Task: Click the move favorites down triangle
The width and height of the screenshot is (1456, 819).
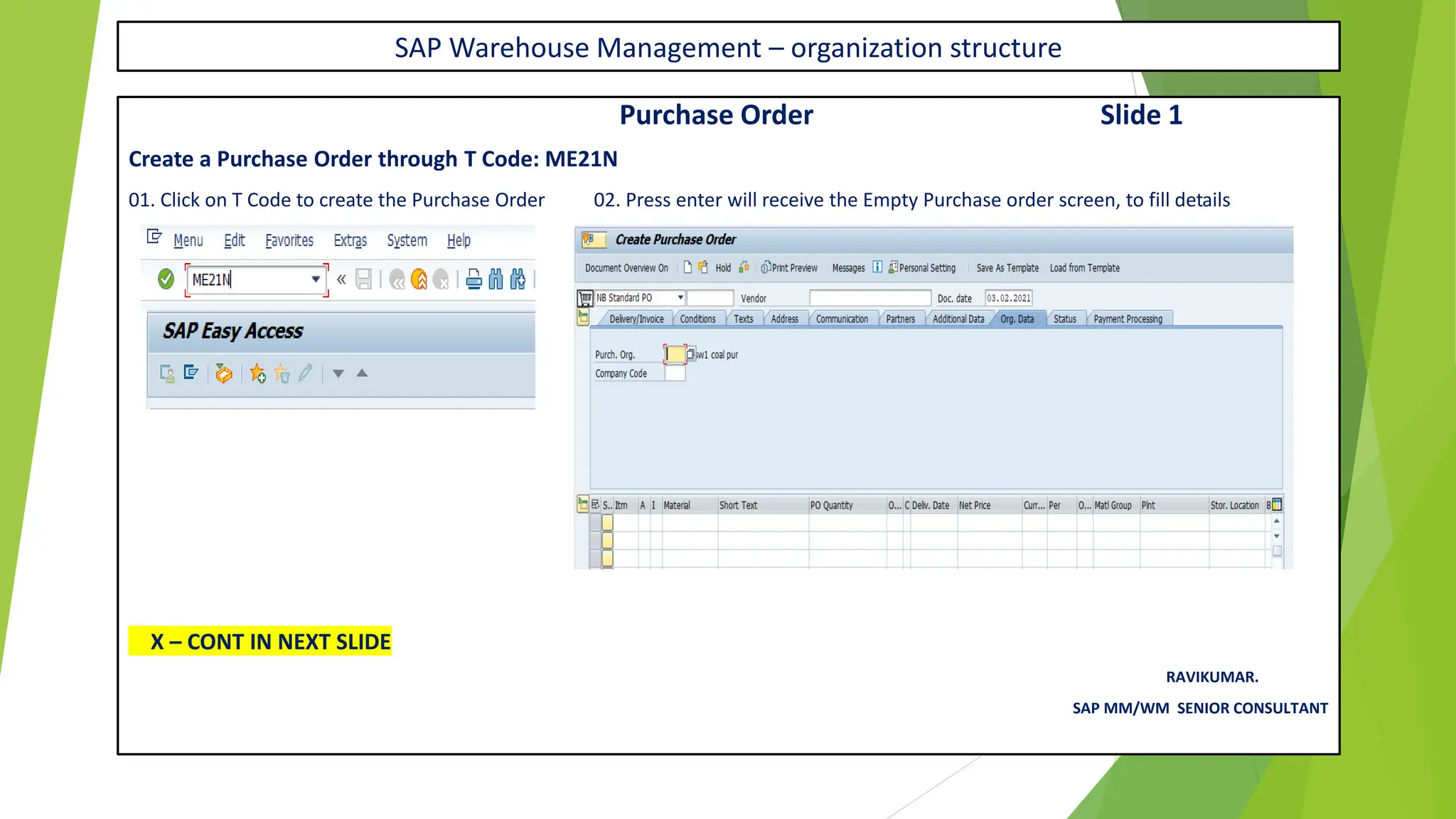Action: point(338,373)
